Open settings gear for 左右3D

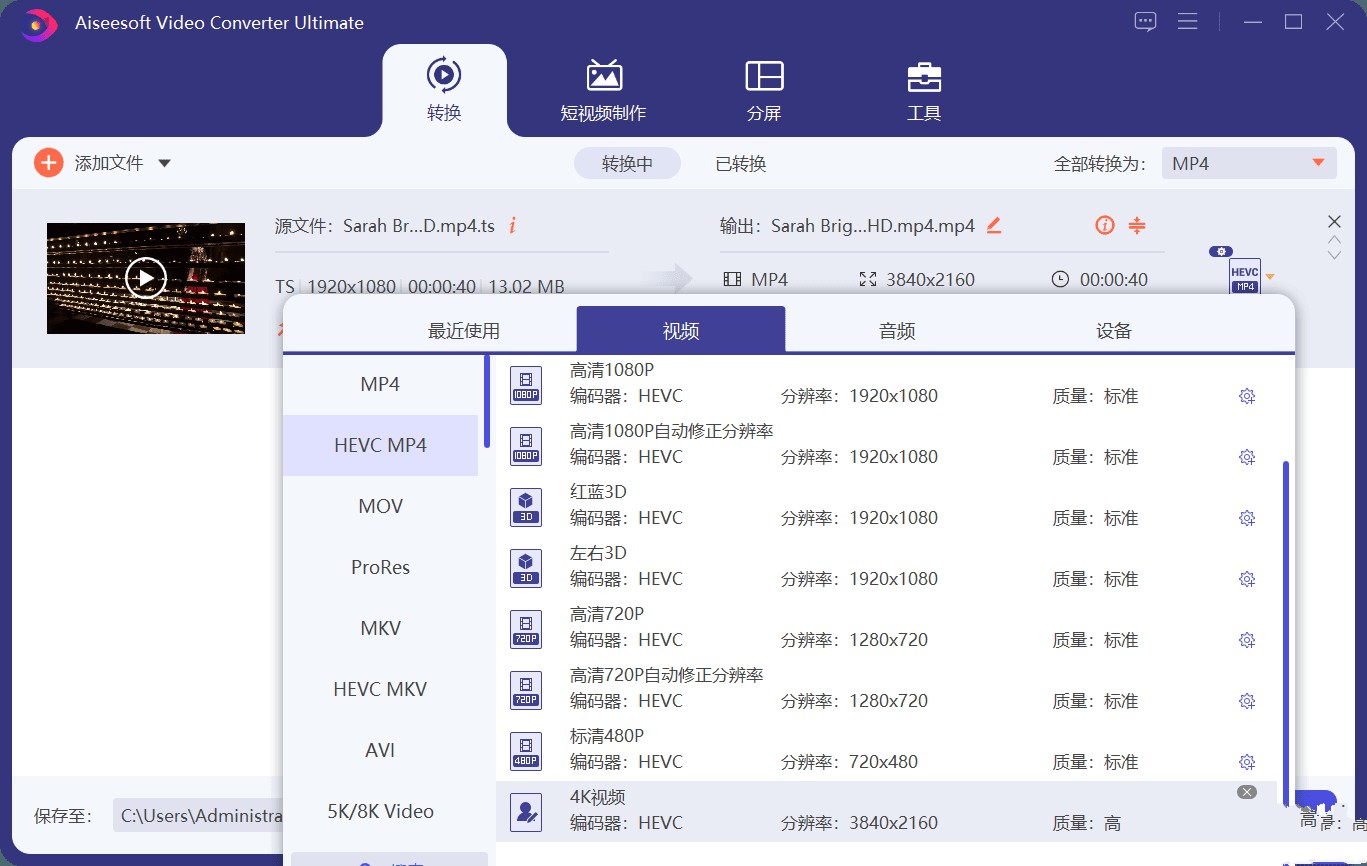pyautogui.click(x=1247, y=579)
